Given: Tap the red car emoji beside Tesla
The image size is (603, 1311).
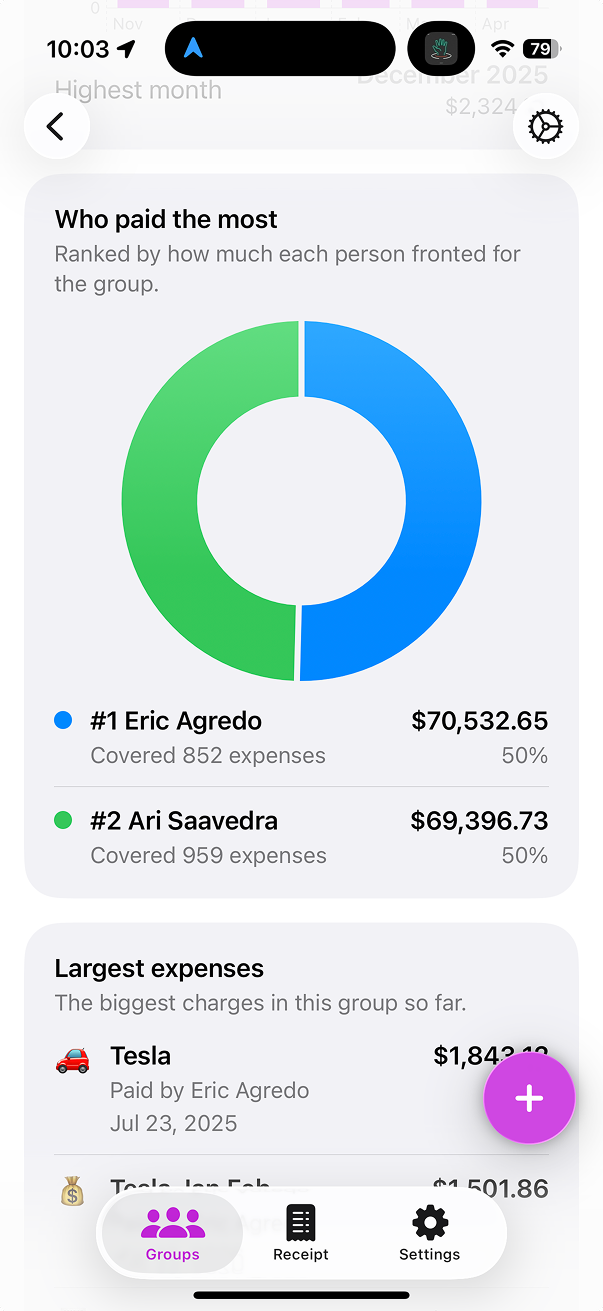Looking at the screenshot, I should pyautogui.click(x=72, y=1055).
